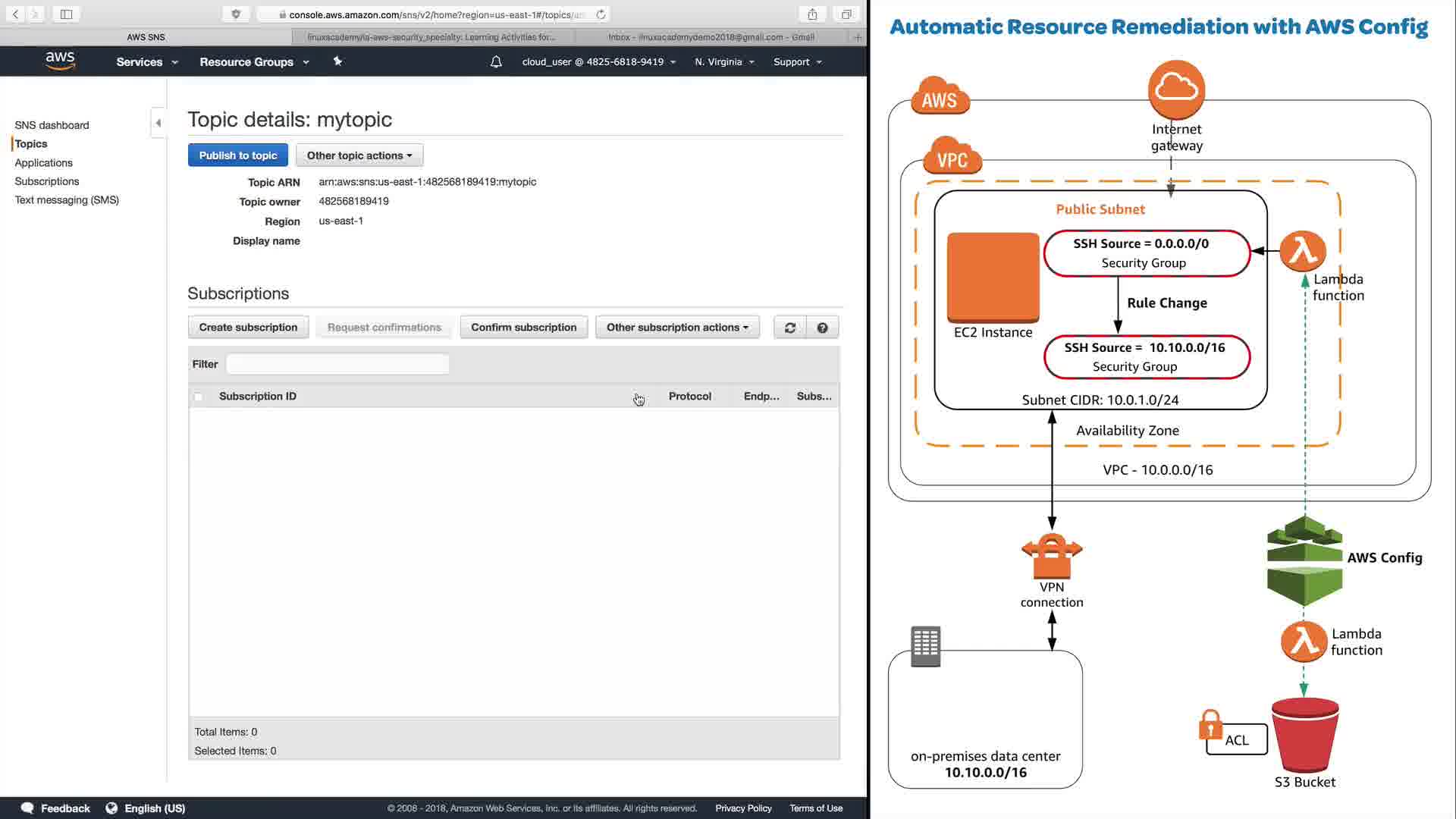1456x819 pixels.
Task: Open Other subscription actions dropdown
Action: tap(676, 328)
